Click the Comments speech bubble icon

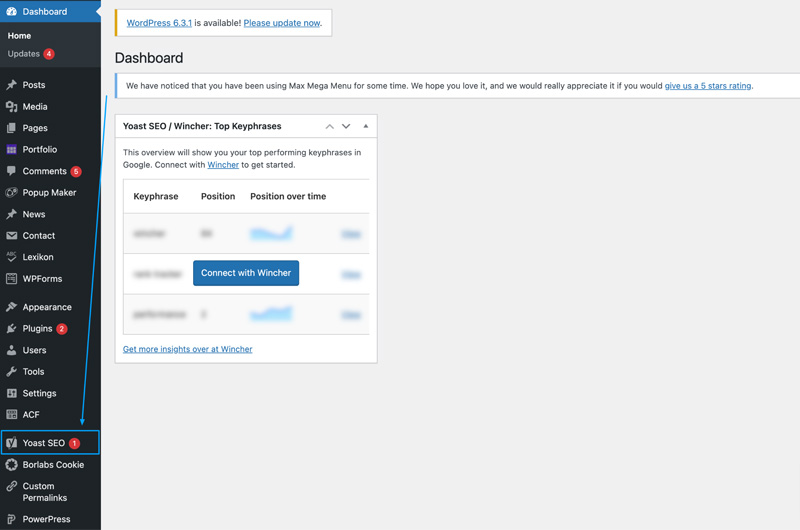pos(11,171)
